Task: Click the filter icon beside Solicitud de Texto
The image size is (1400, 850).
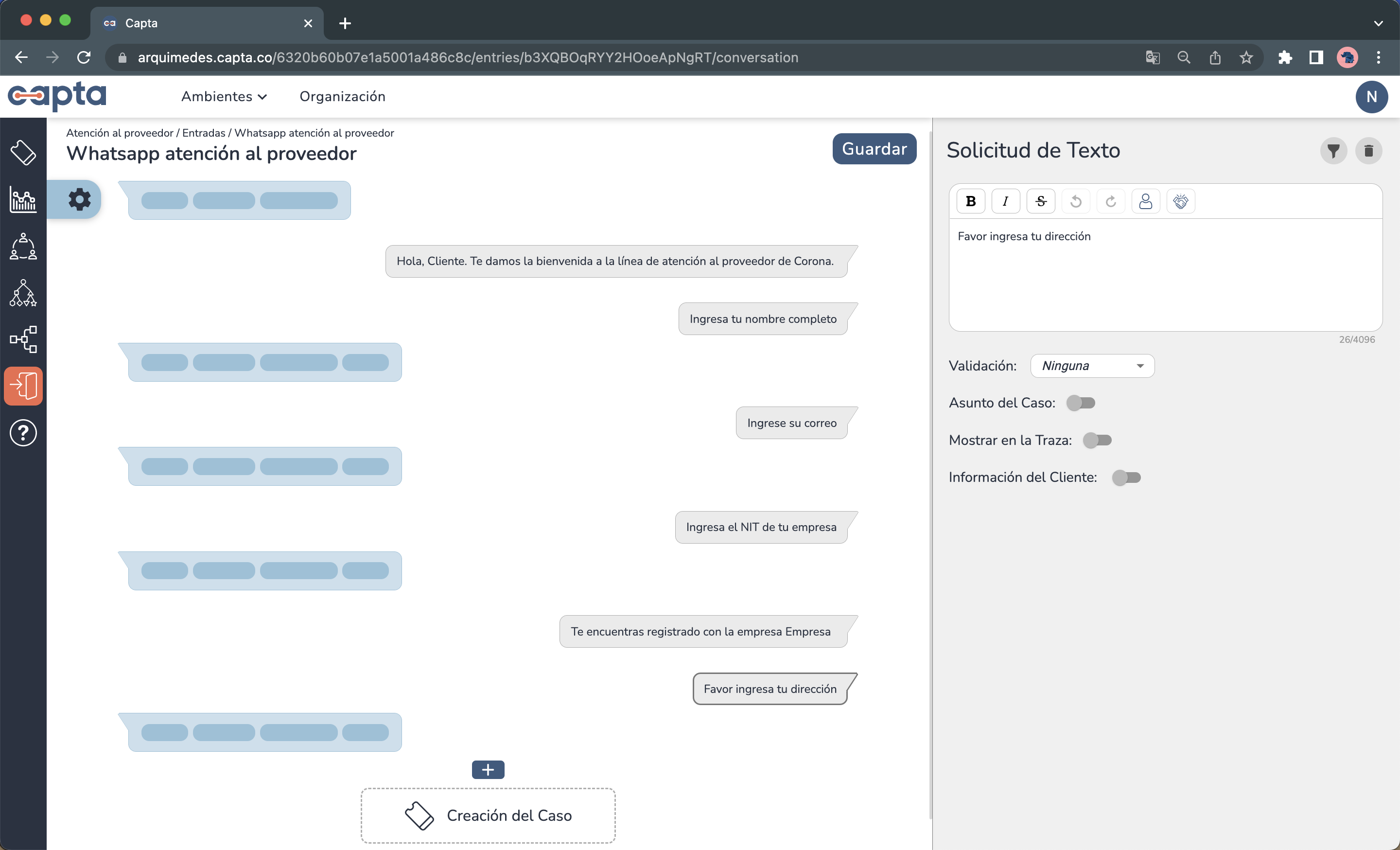Action: click(x=1333, y=151)
